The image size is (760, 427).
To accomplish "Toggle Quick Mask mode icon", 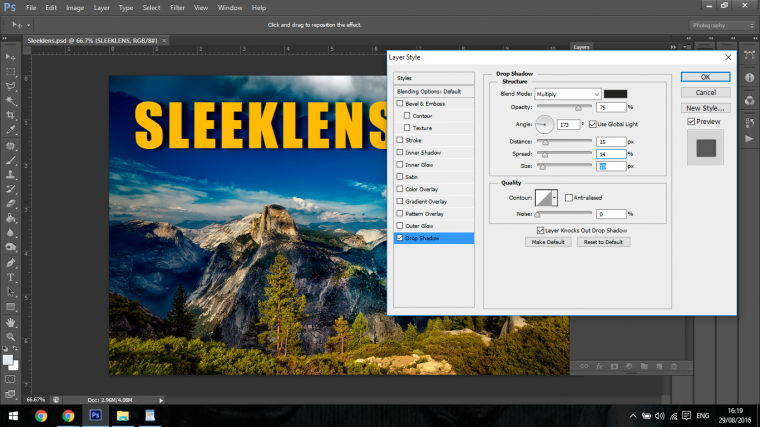I will [x=10, y=379].
